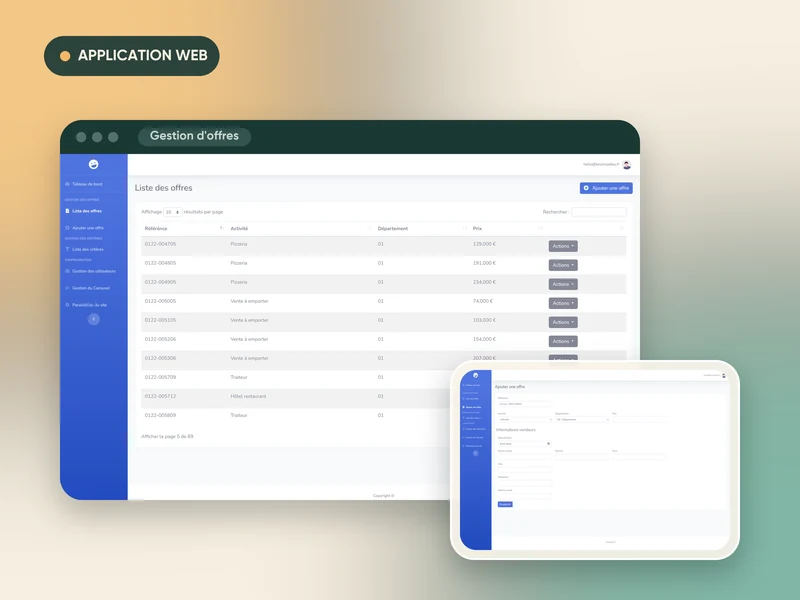
Task: Open Tableau de bord in the large window sidebar
Action: click(x=84, y=184)
